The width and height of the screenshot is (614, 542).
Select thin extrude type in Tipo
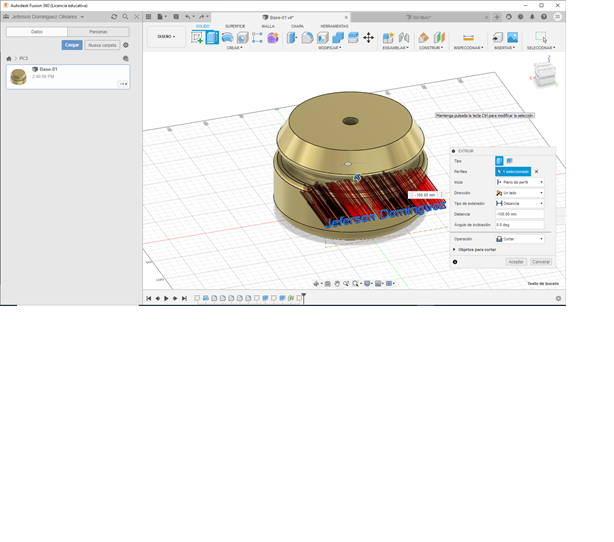[509, 161]
